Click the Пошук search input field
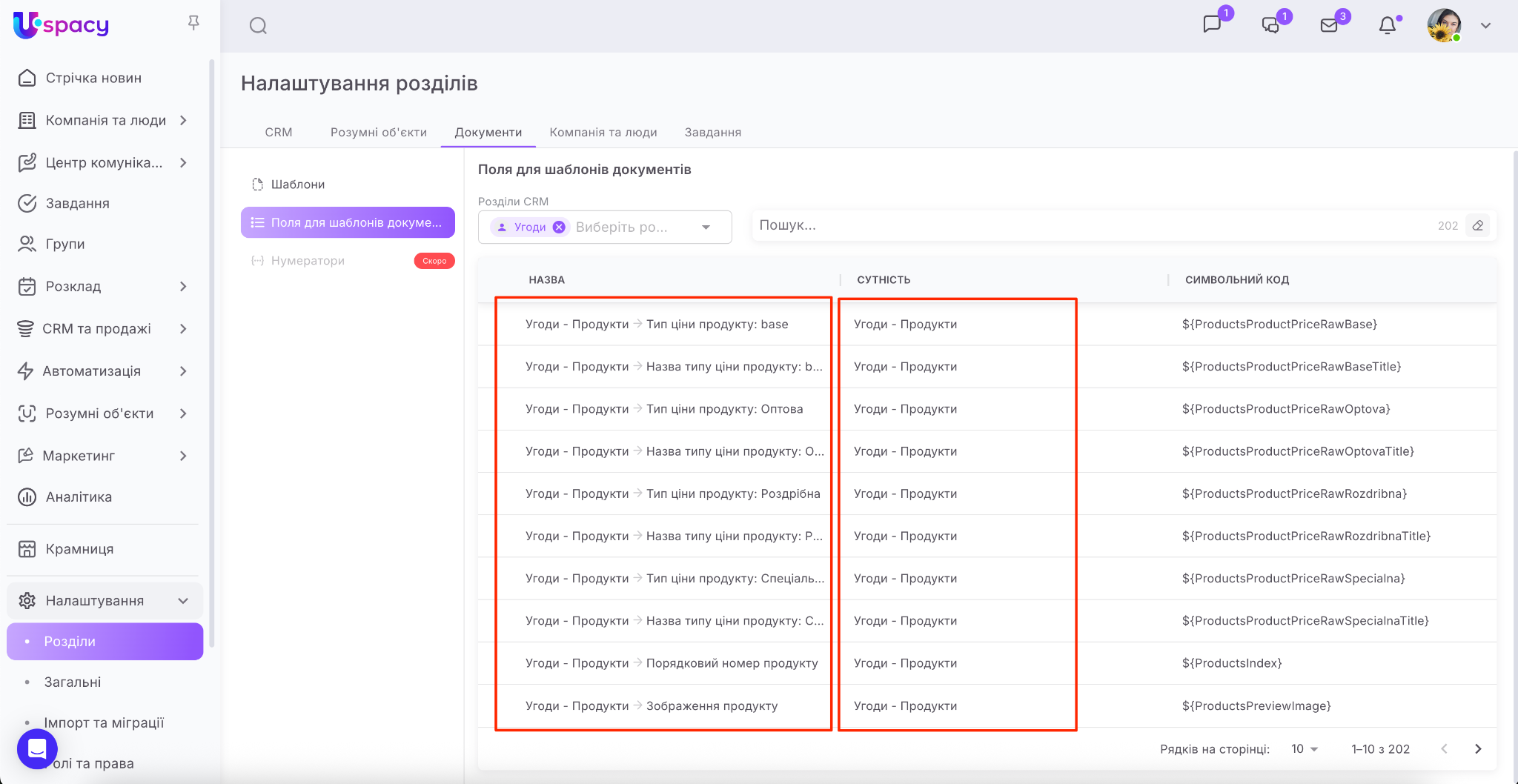The height and width of the screenshot is (784, 1518). point(1090,225)
